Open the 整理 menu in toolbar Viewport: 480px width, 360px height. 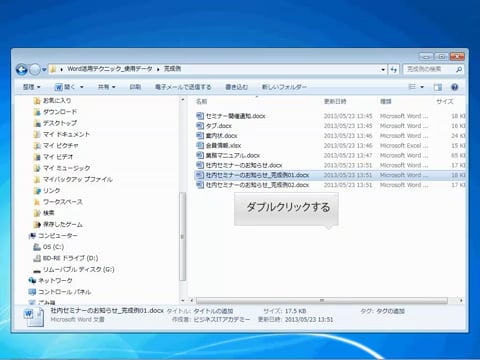pos(31,87)
